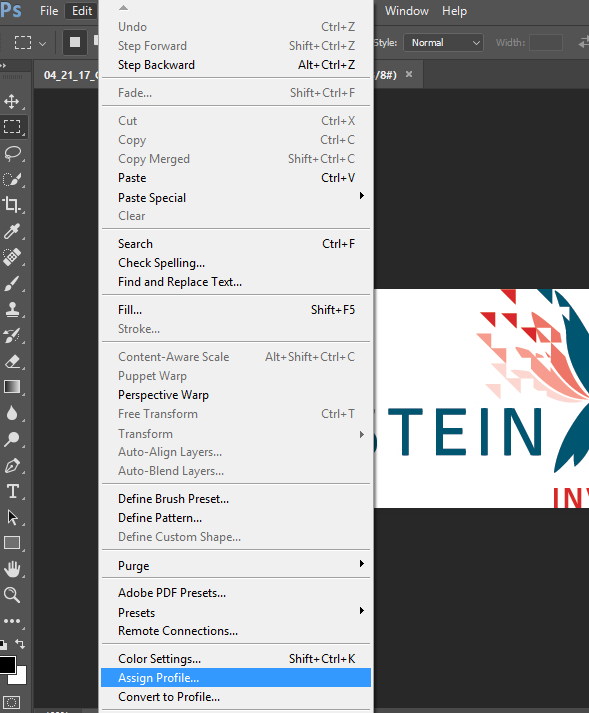Select the Horizontal Type tool
Screen dimensions: 589x713
12,492
